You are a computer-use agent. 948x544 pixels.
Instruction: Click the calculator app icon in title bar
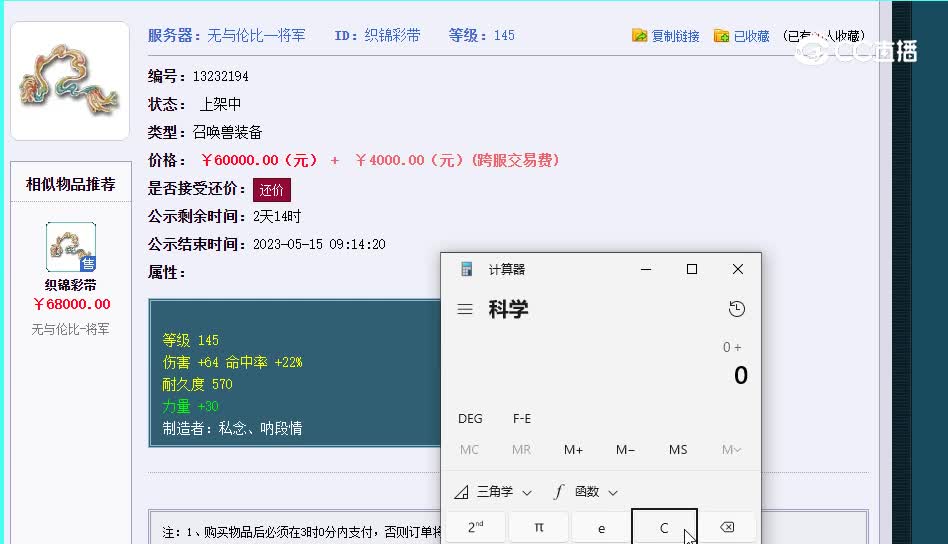(466, 269)
